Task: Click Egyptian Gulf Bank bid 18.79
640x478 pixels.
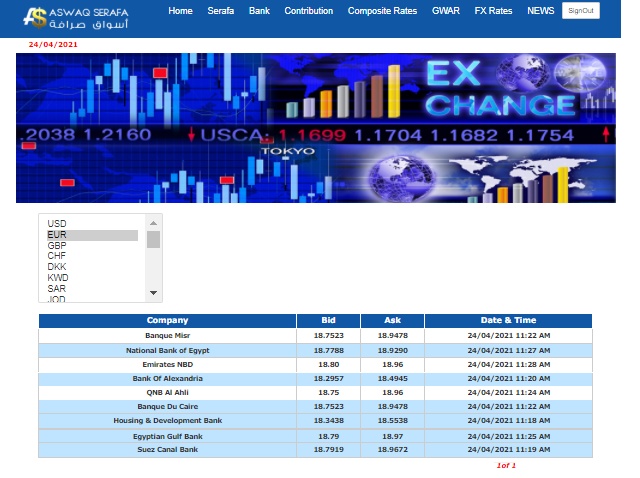Action: point(329,436)
